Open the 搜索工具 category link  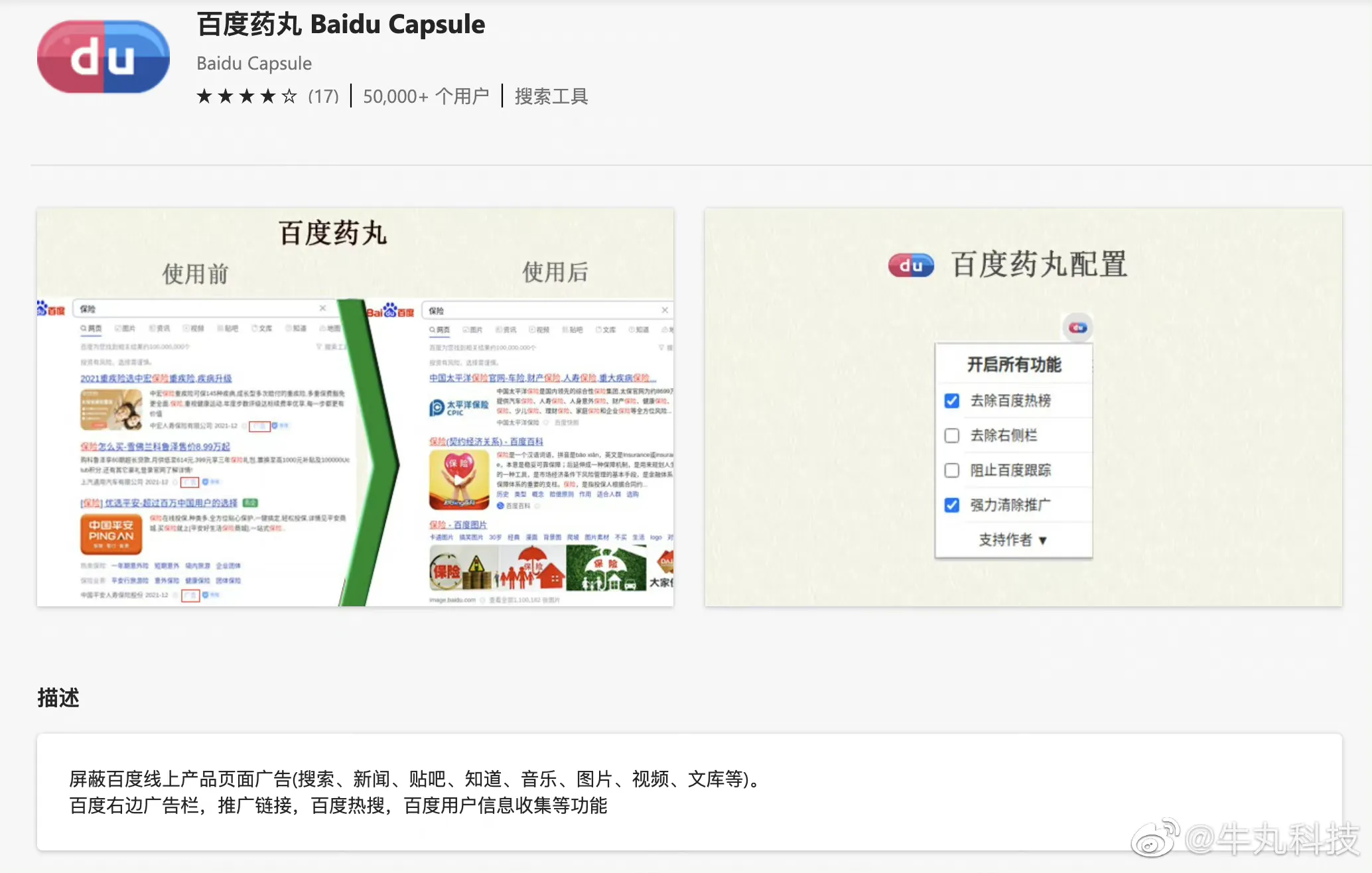click(x=551, y=97)
